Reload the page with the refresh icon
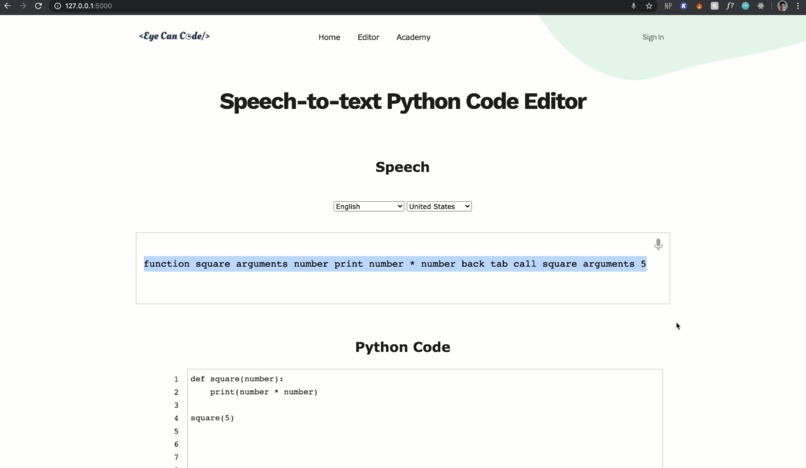 [38, 6]
